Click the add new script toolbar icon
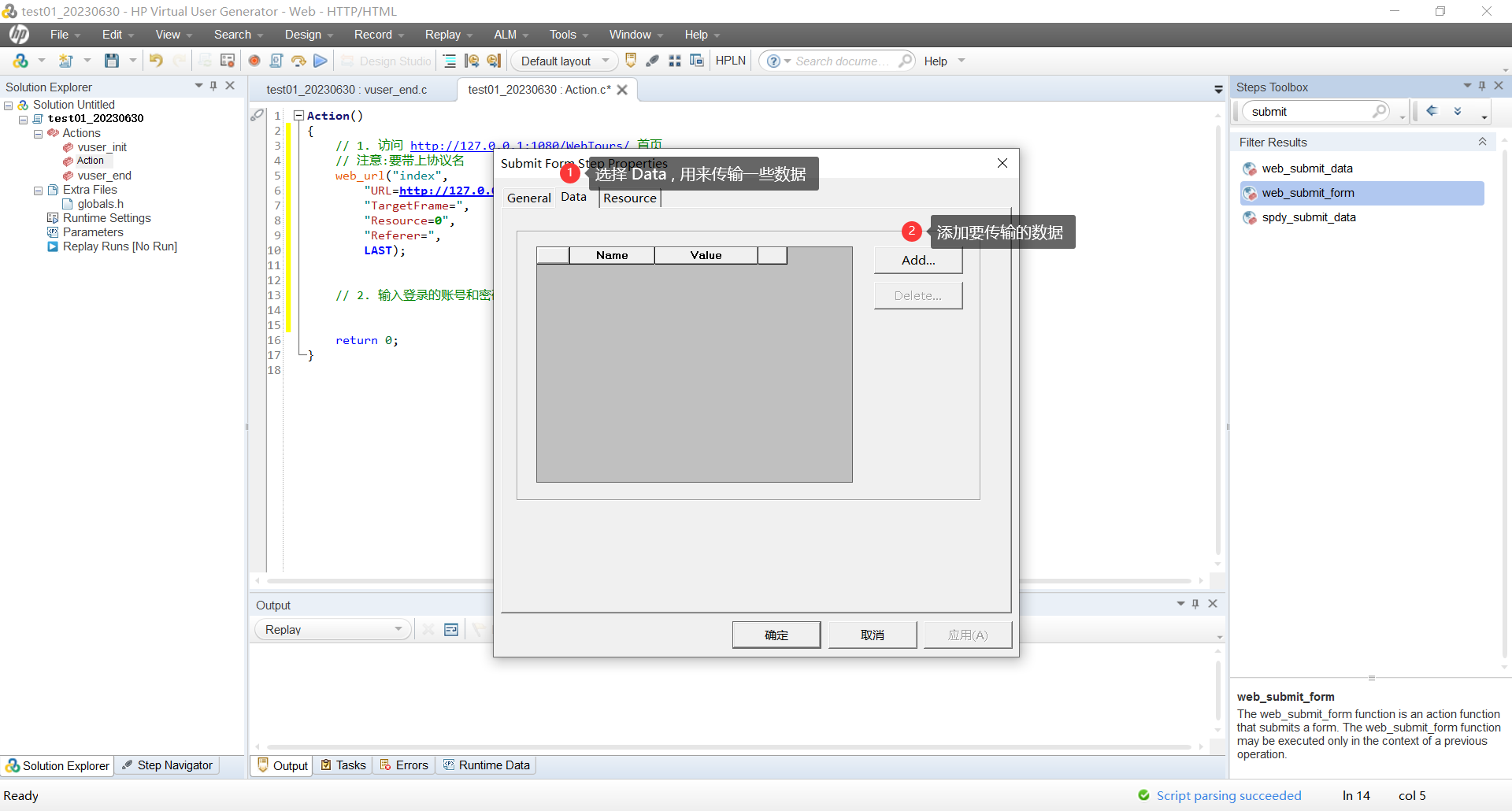This screenshot has height=811, width=1512. click(x=66, y=61)
